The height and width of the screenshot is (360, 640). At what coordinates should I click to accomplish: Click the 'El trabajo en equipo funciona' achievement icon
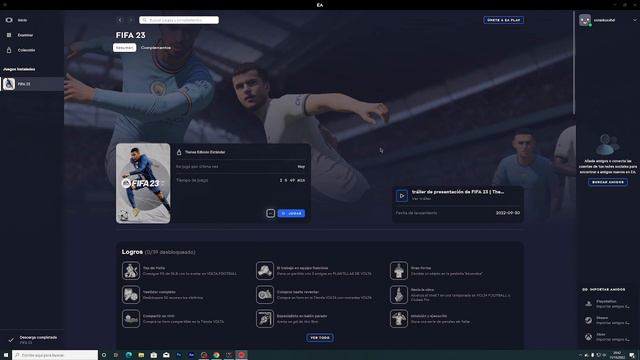coord(264,271)
